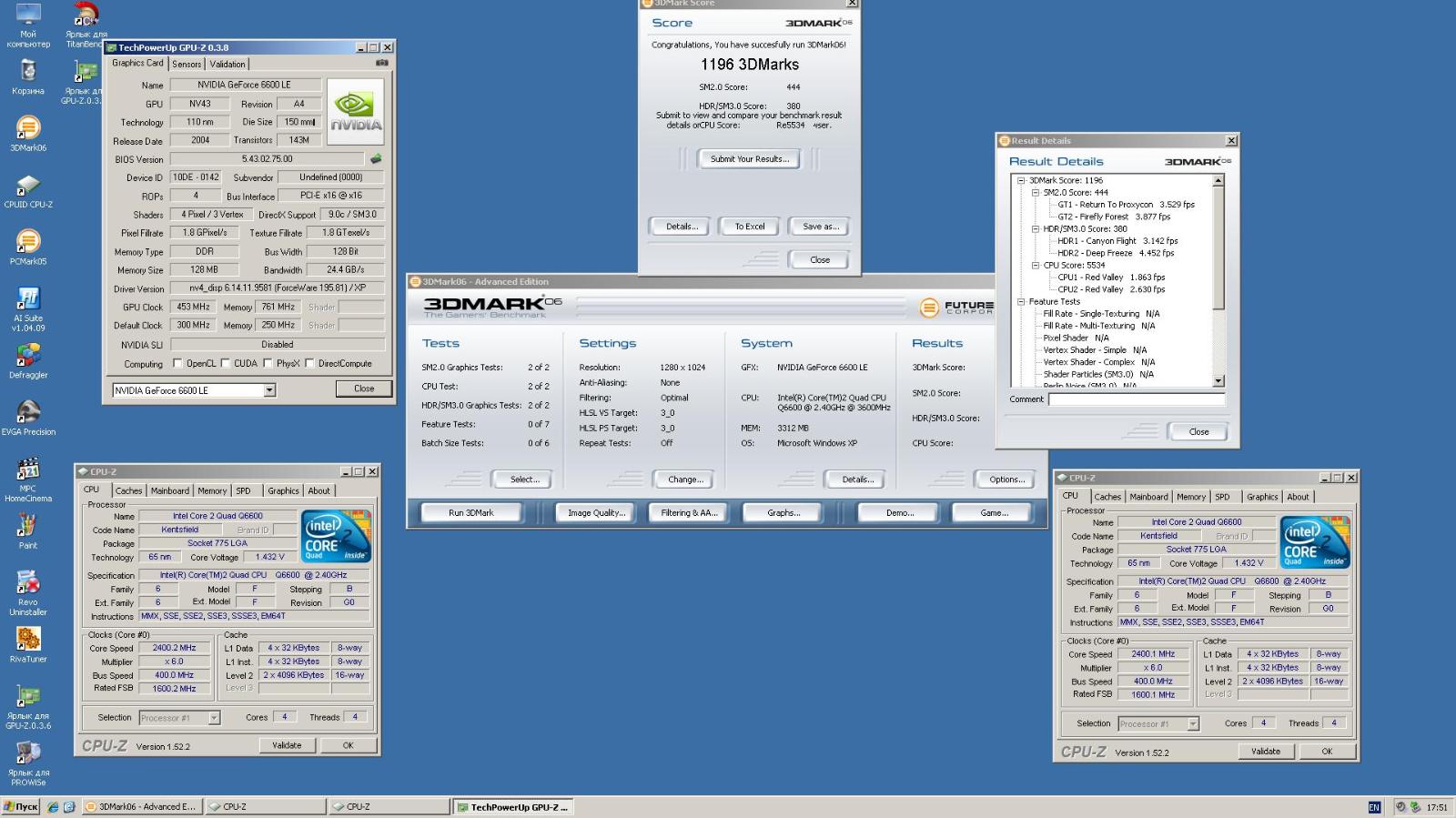Image resolution: width=1456 pixels, height=818 pixels.
Task: Click Validate in the left CPU-Z window
Action: pyautogui.click(x=287, y=745)
